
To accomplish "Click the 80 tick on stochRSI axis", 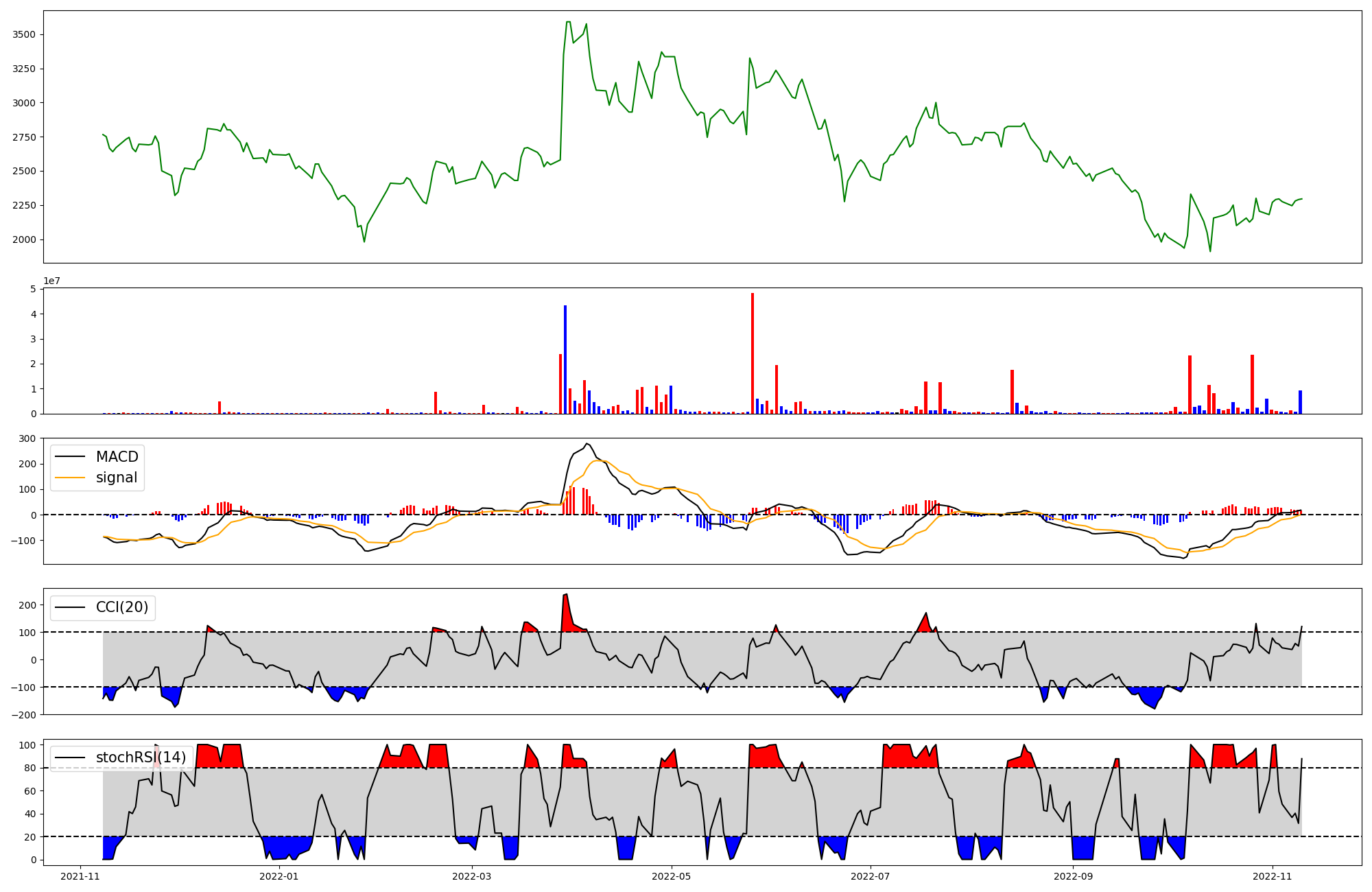I will pos(30,768).
